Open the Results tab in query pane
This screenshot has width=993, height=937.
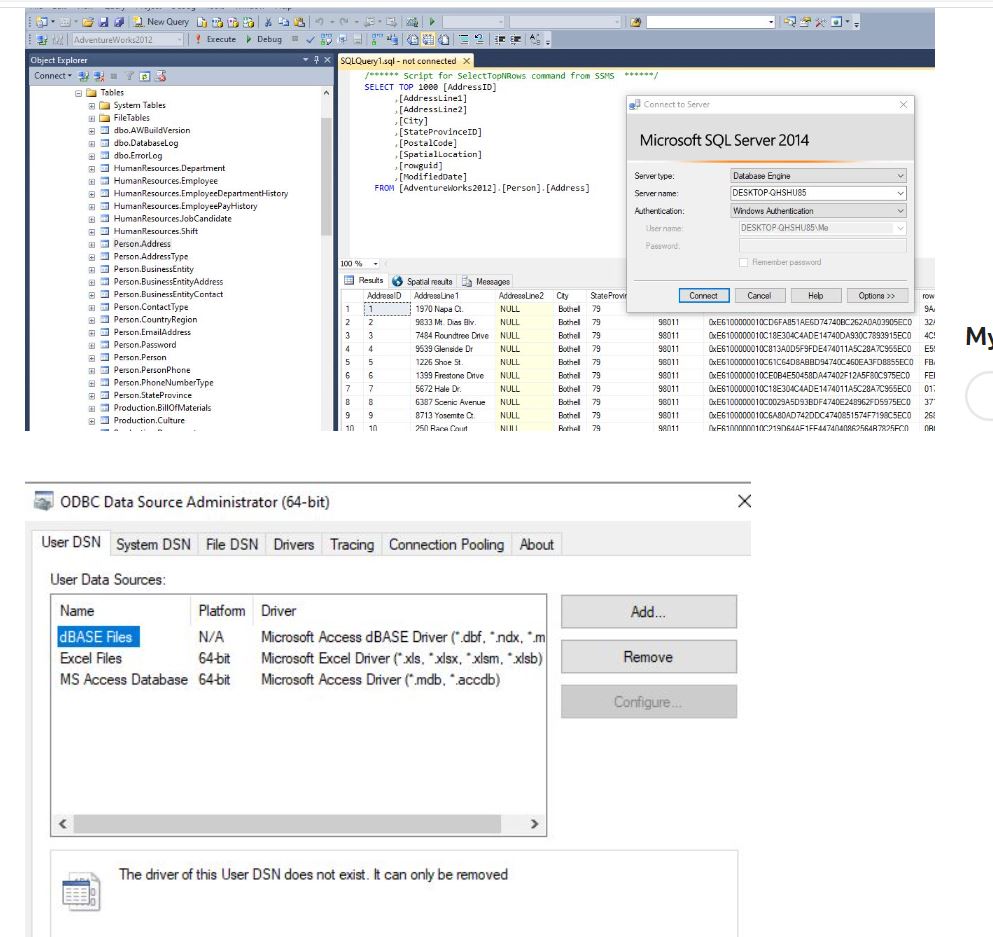tap(364, 280)
